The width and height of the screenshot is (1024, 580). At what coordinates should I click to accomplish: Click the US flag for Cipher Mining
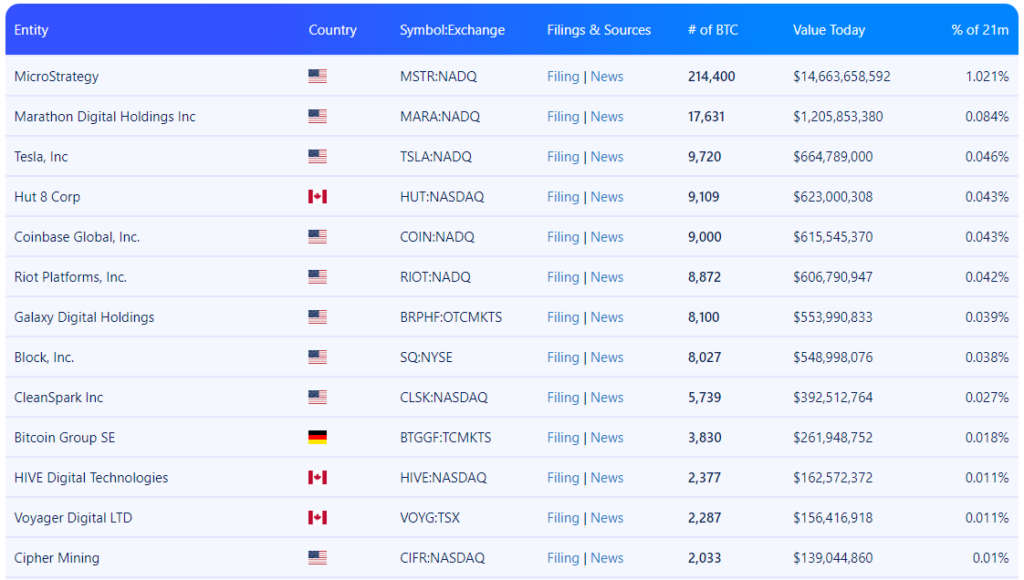(x=317, y=558)
